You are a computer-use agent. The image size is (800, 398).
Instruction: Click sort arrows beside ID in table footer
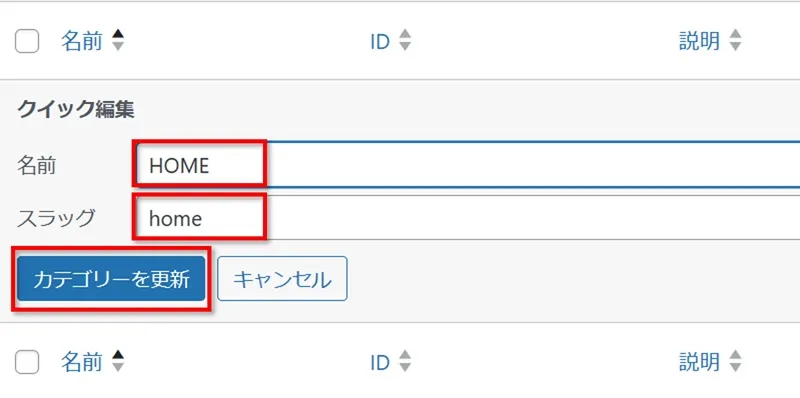pyautogui.click(x=405, y=361)
